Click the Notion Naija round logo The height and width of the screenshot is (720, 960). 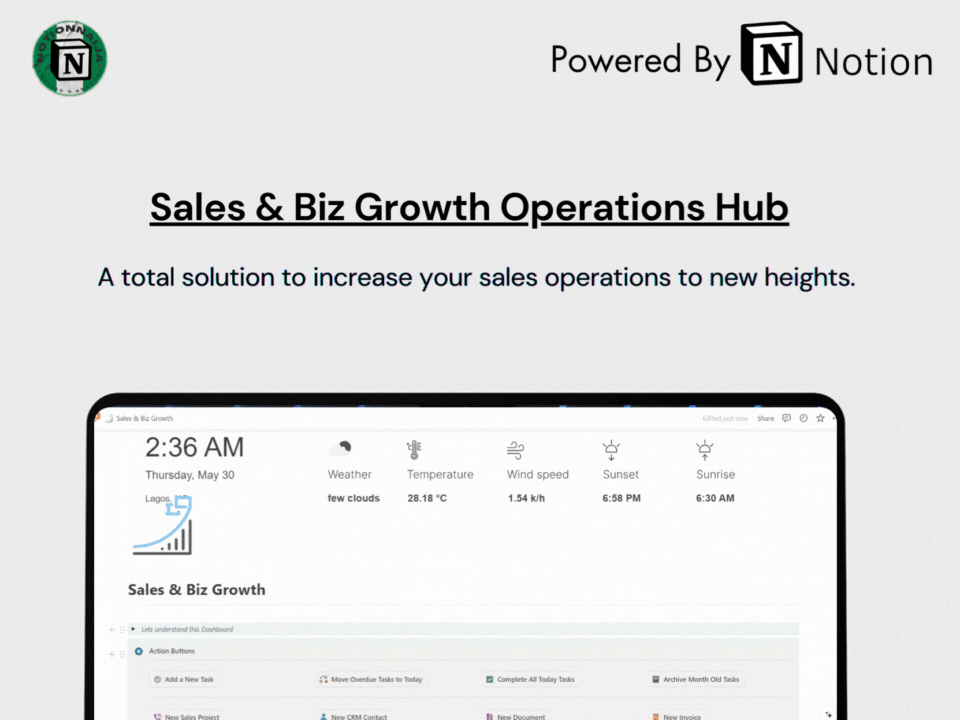pos(70,58)
